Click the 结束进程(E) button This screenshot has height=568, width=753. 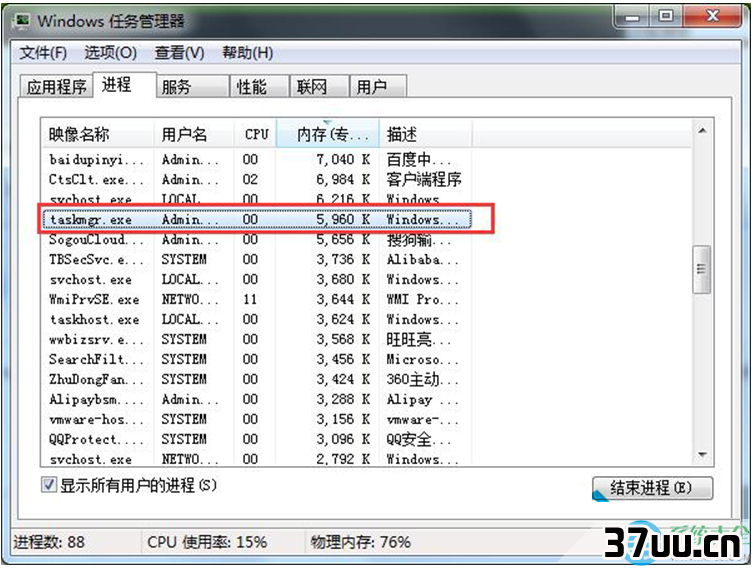point(652,488)
